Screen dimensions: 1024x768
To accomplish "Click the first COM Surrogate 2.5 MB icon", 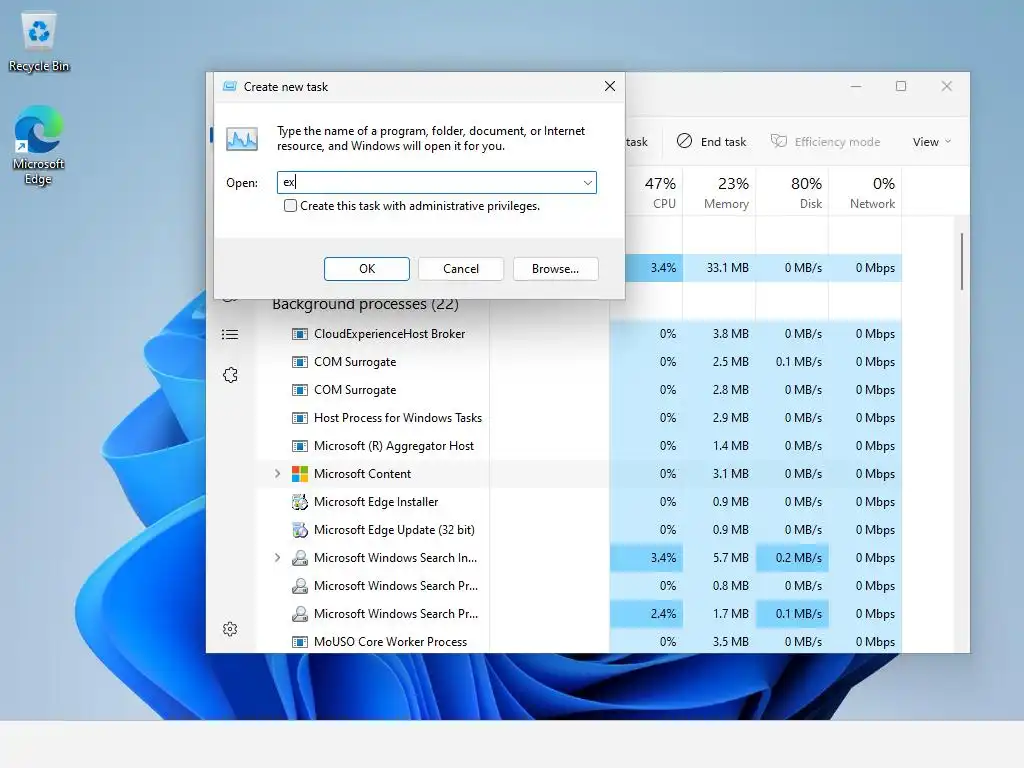I will 300,362.
